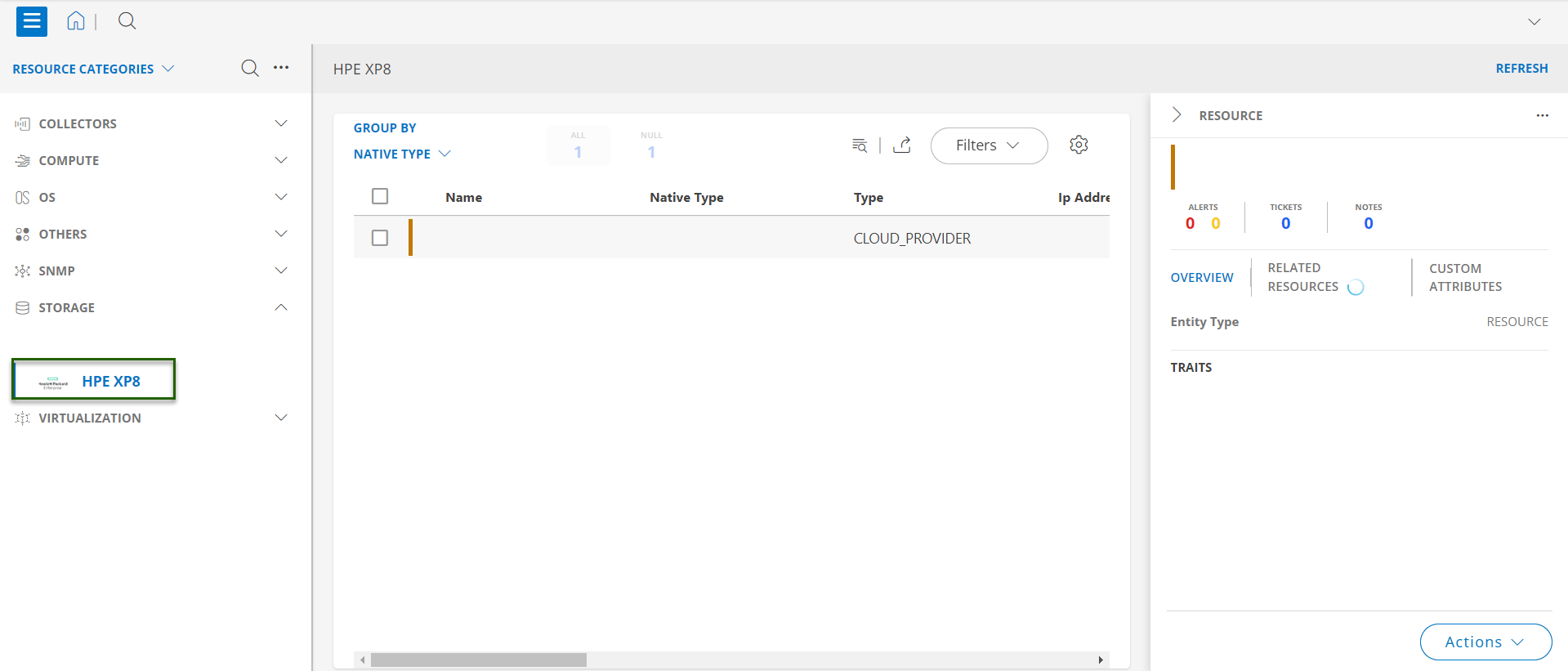This screenshot has height=671, width=1568.
Task: Click the horizontal scrollbar of the table
Action: [x=479, y=660]
